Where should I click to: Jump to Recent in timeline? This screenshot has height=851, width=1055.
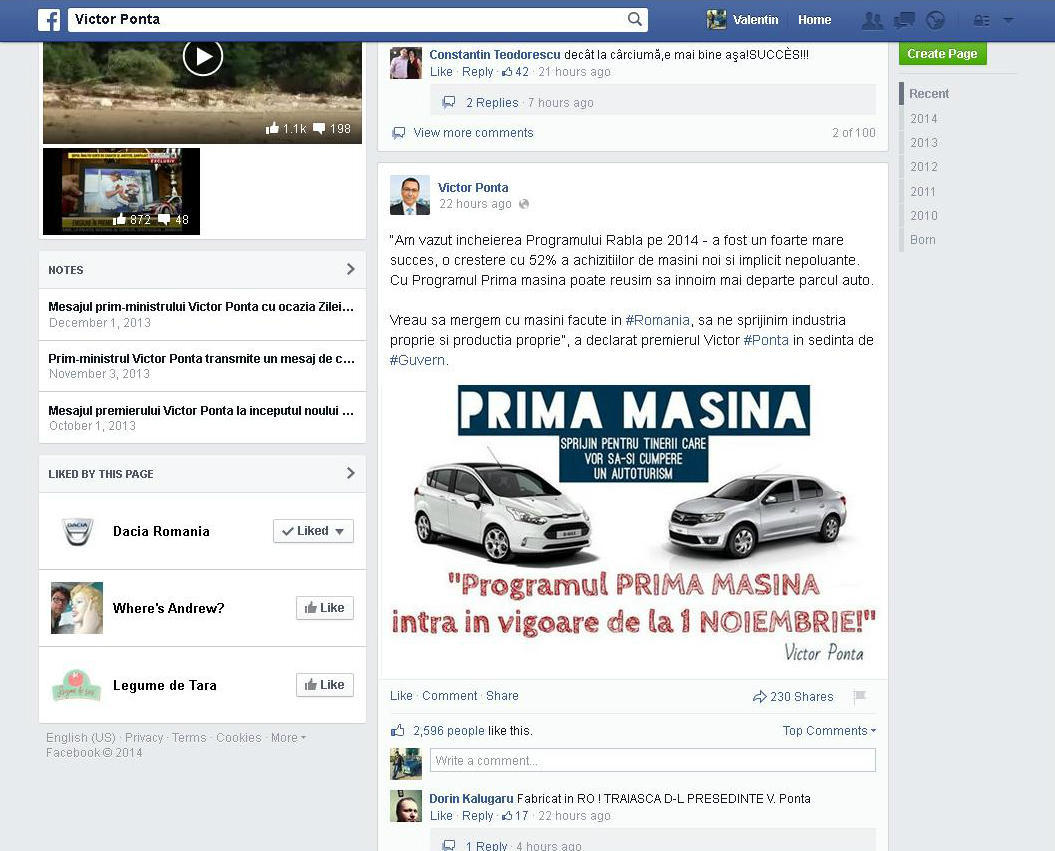pos(929,94)
